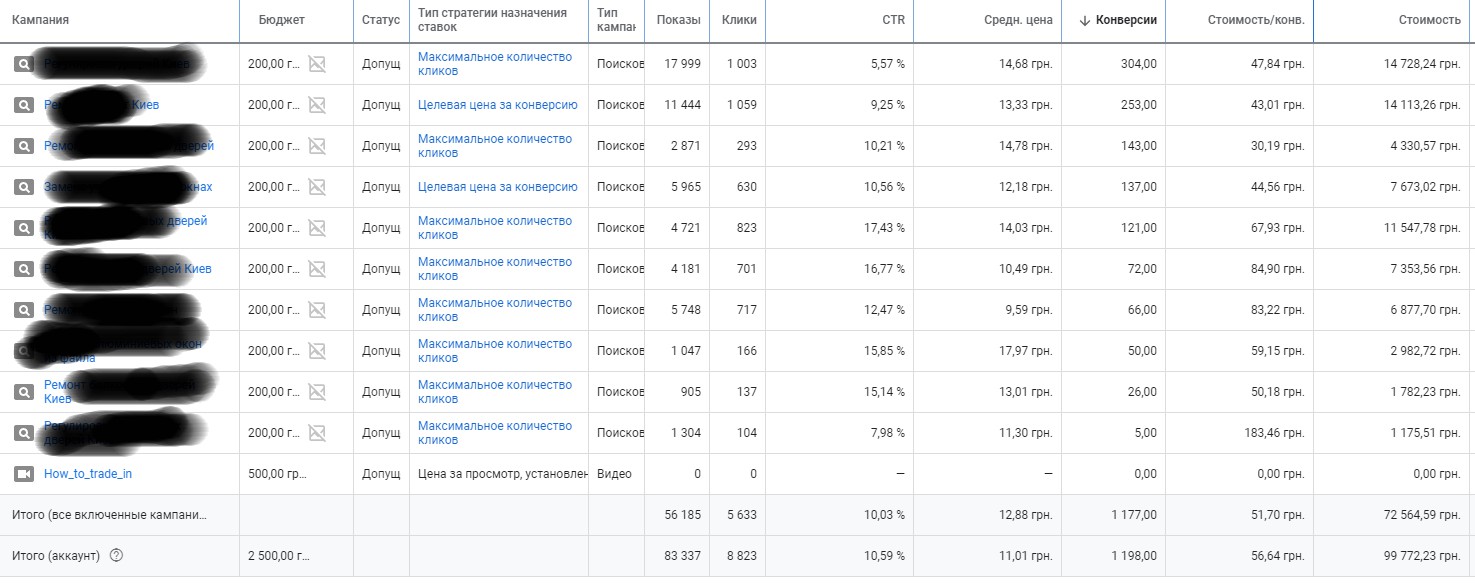Open the How_to_trade_in campaign link

pos(88,474)
